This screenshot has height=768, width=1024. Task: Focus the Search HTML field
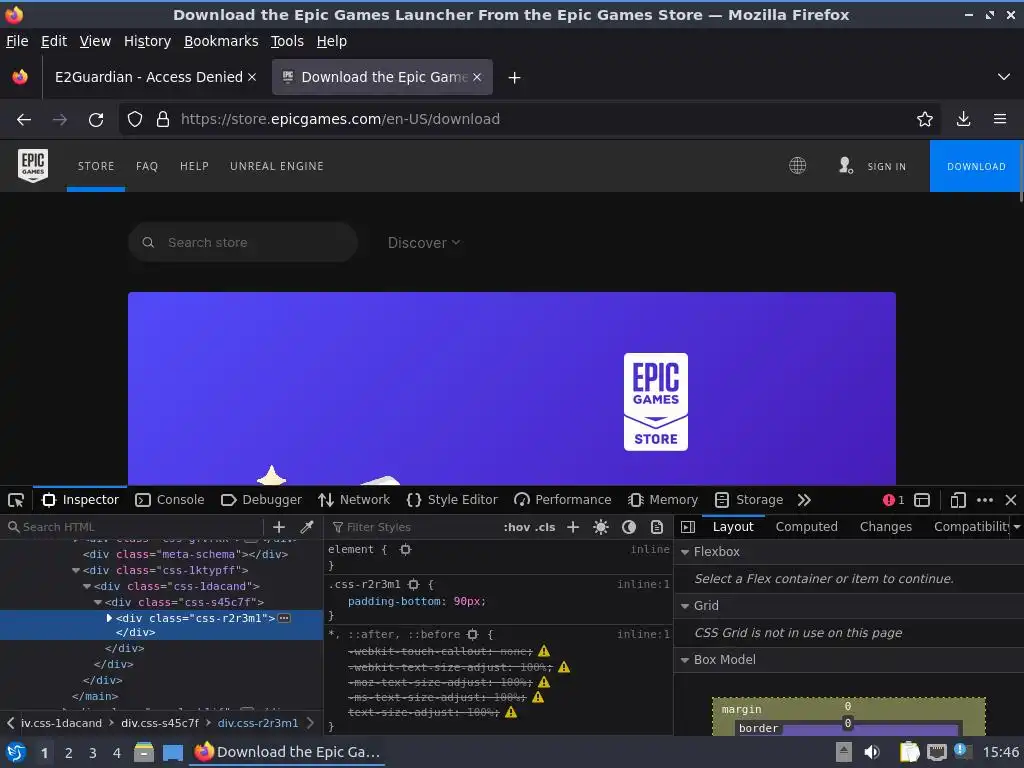134,527
